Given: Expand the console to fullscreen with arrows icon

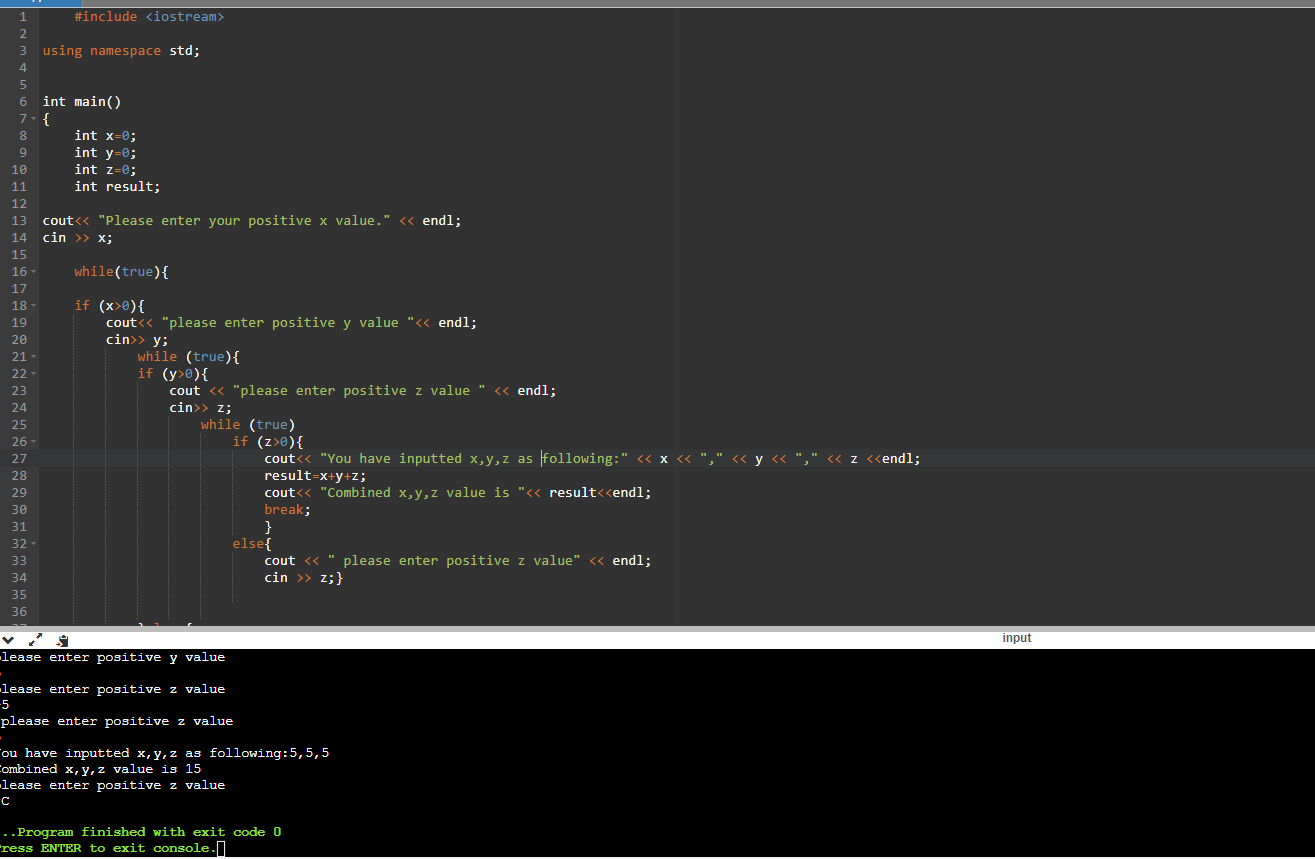Looking at the screenshot, I should 36,639.
